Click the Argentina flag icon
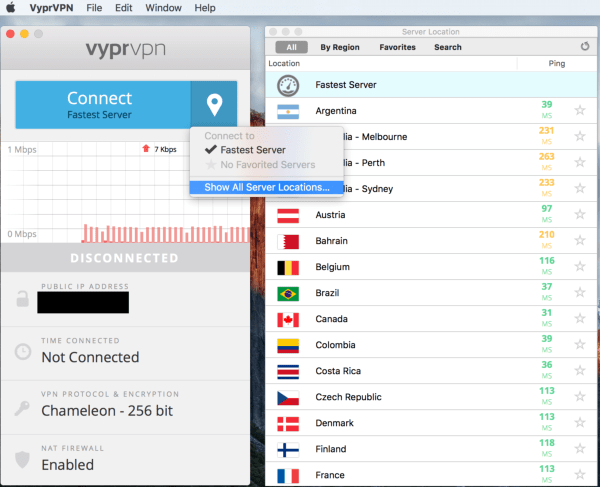 tap(288, 111)
